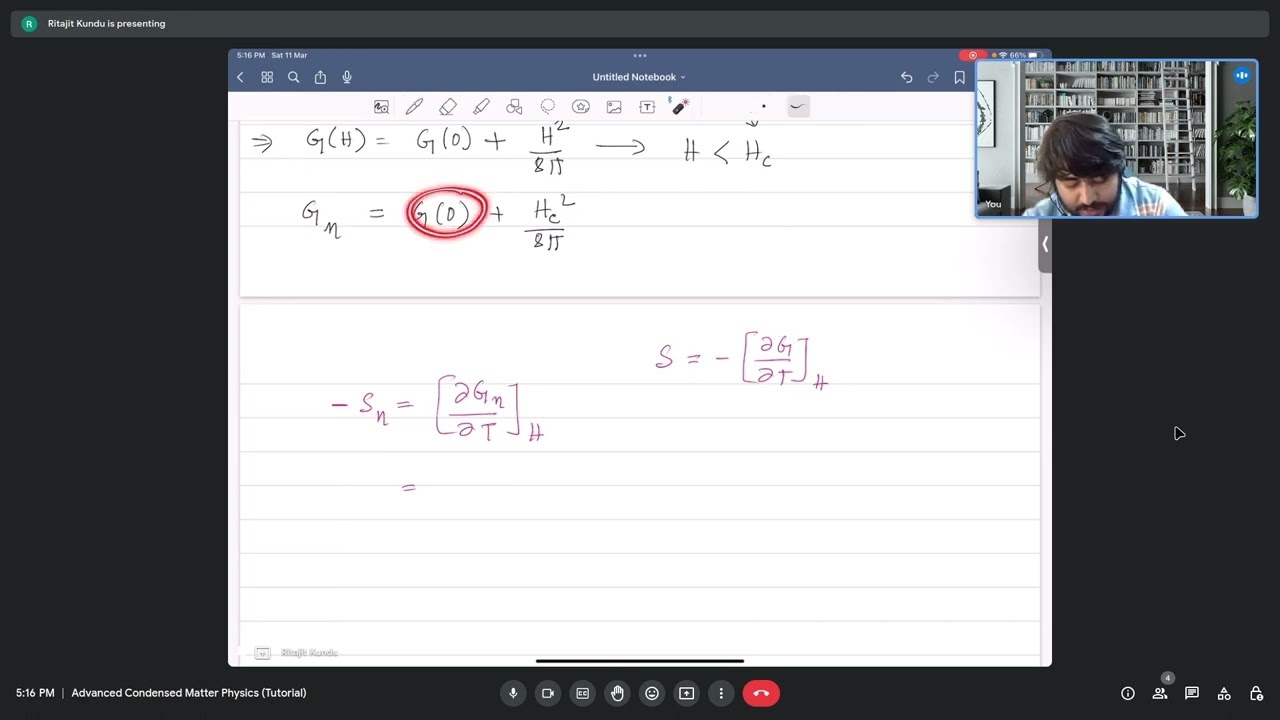
Task: Toggle the microphone in the call bar
Action: coord(513,693)
